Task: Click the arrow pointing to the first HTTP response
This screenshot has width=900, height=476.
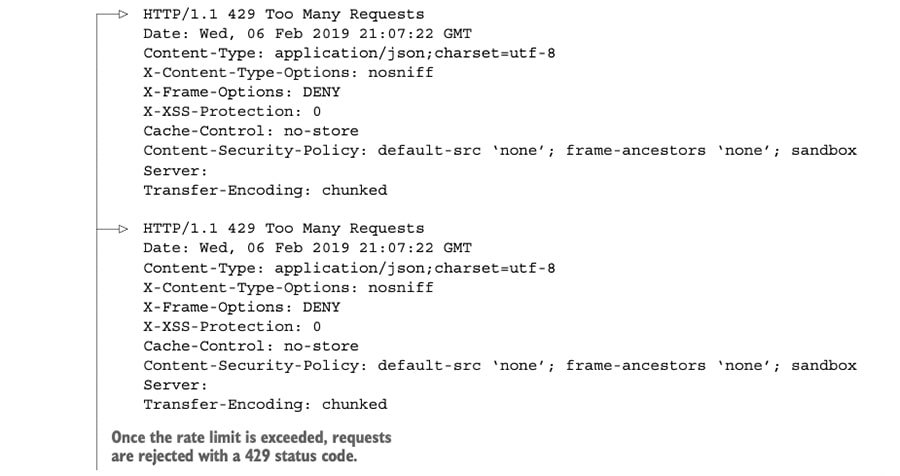Action: (120, 15)
